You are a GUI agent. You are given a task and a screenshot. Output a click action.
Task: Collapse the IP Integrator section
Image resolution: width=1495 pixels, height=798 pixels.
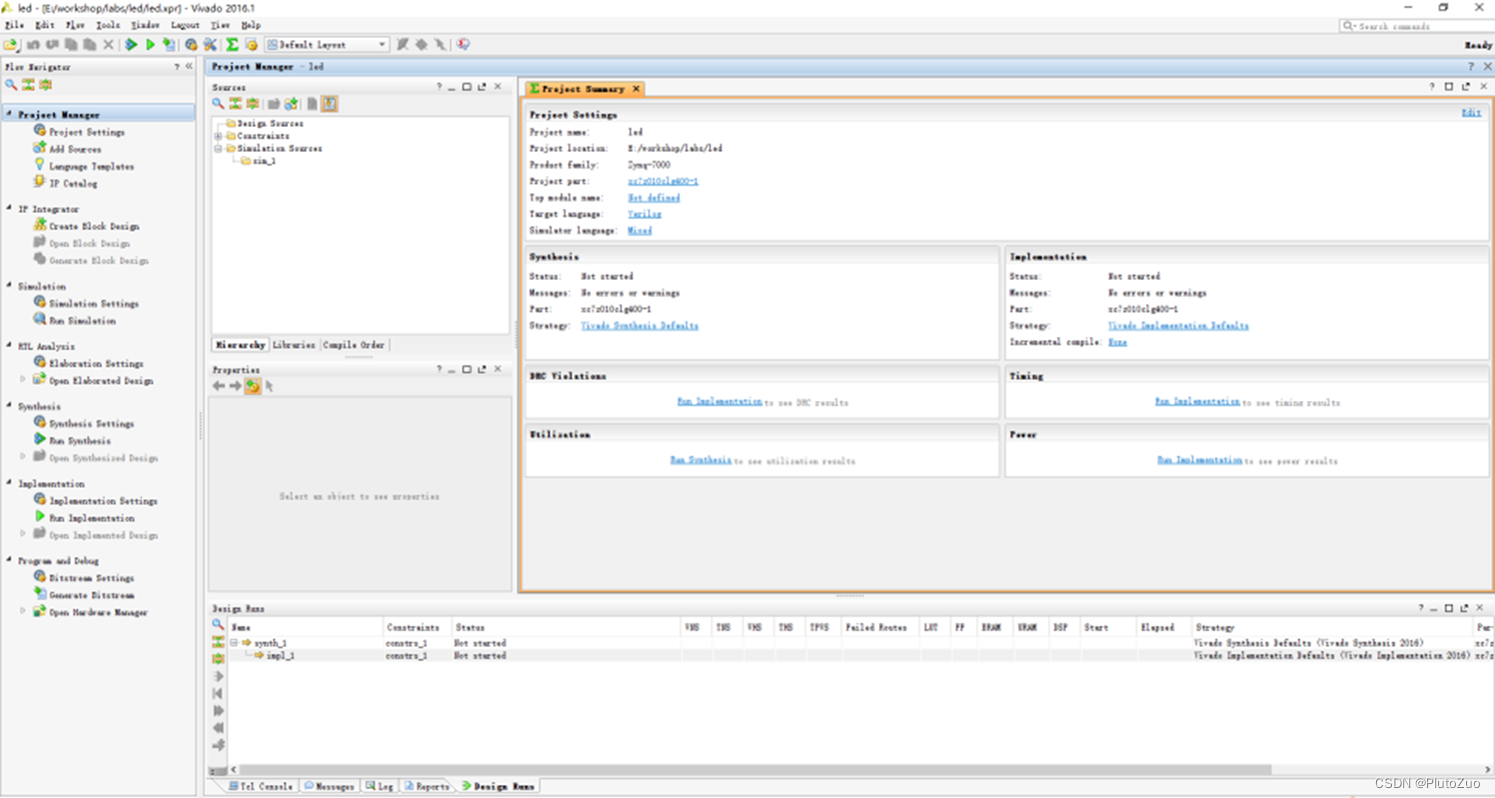[9, 209]
